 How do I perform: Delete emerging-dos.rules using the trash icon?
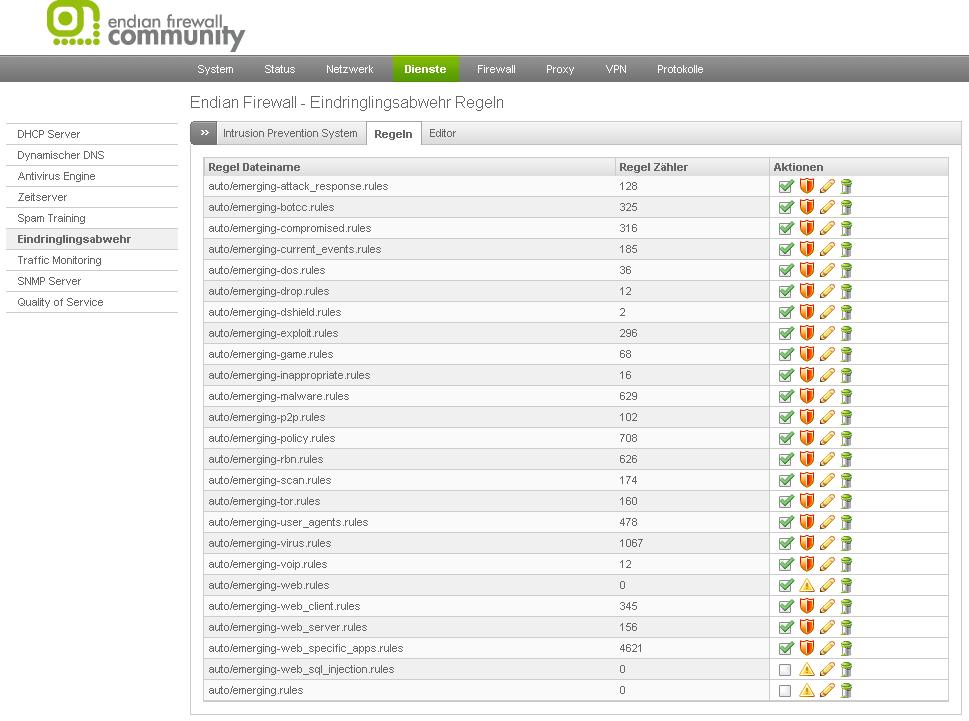click(846, 270)
